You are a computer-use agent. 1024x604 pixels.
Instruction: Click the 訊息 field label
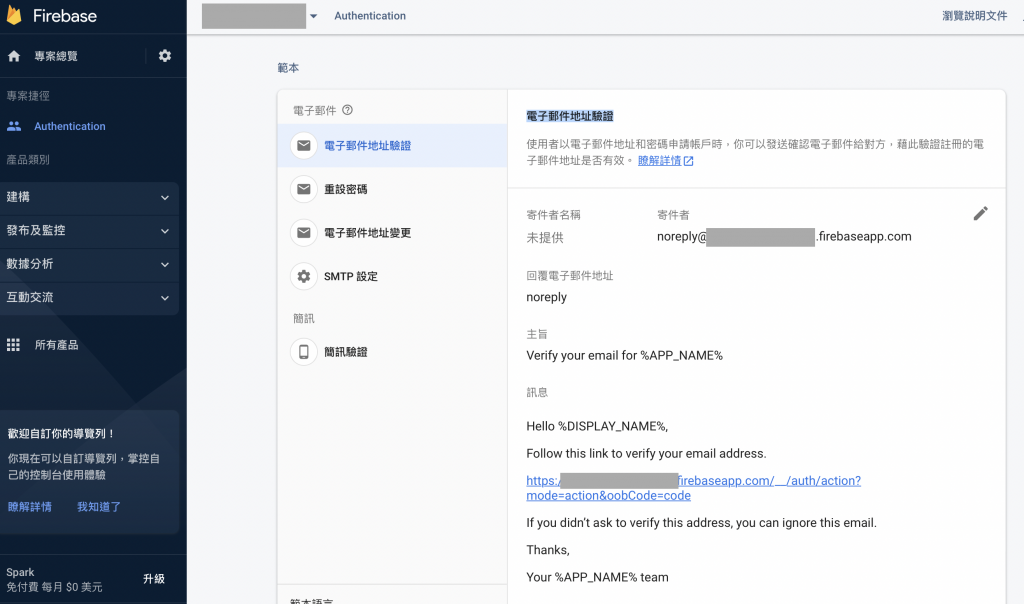[537, 392]
